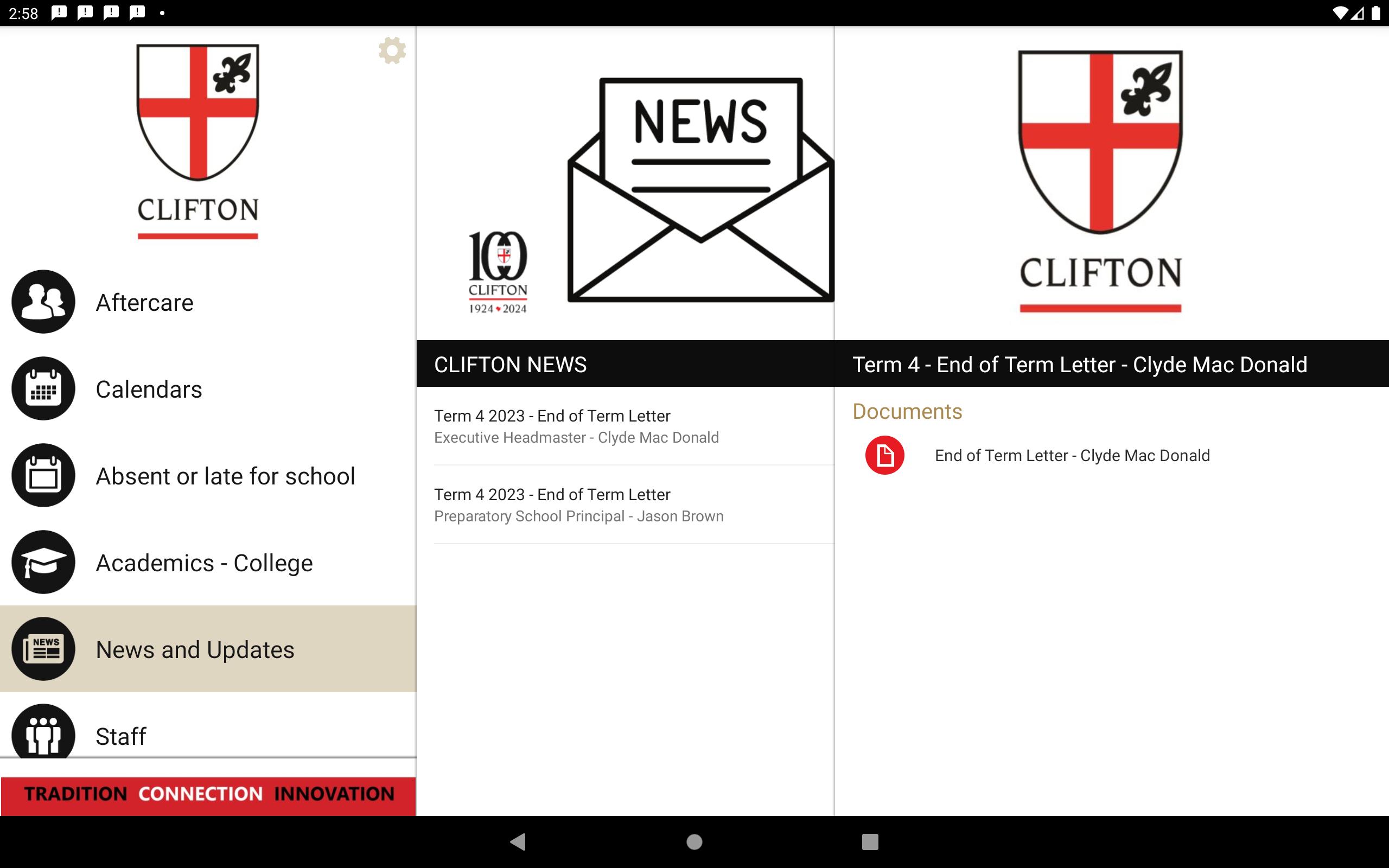Screen dimensions: 1389x868
Task: Tap the graduation cap Academics icon
Action: pos(43,562)
